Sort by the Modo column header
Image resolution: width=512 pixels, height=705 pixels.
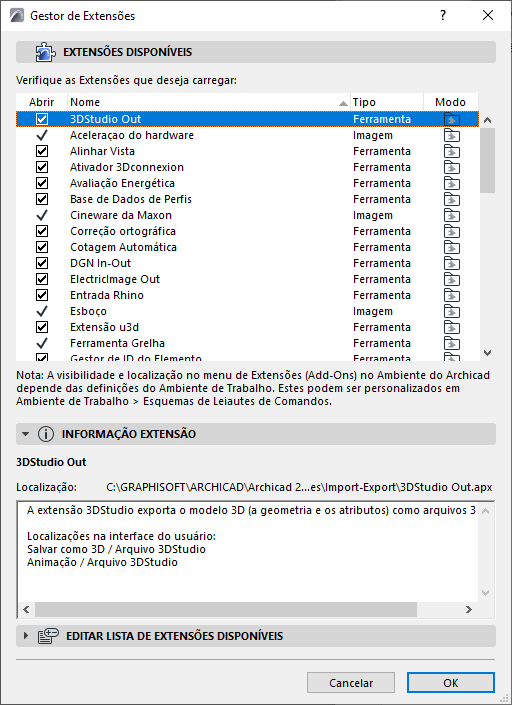(451, 102)
